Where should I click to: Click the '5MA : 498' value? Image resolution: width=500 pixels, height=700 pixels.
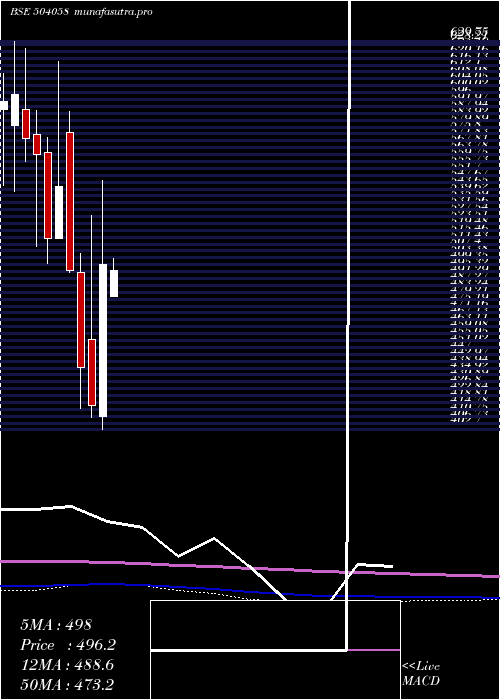click(56, 625)
